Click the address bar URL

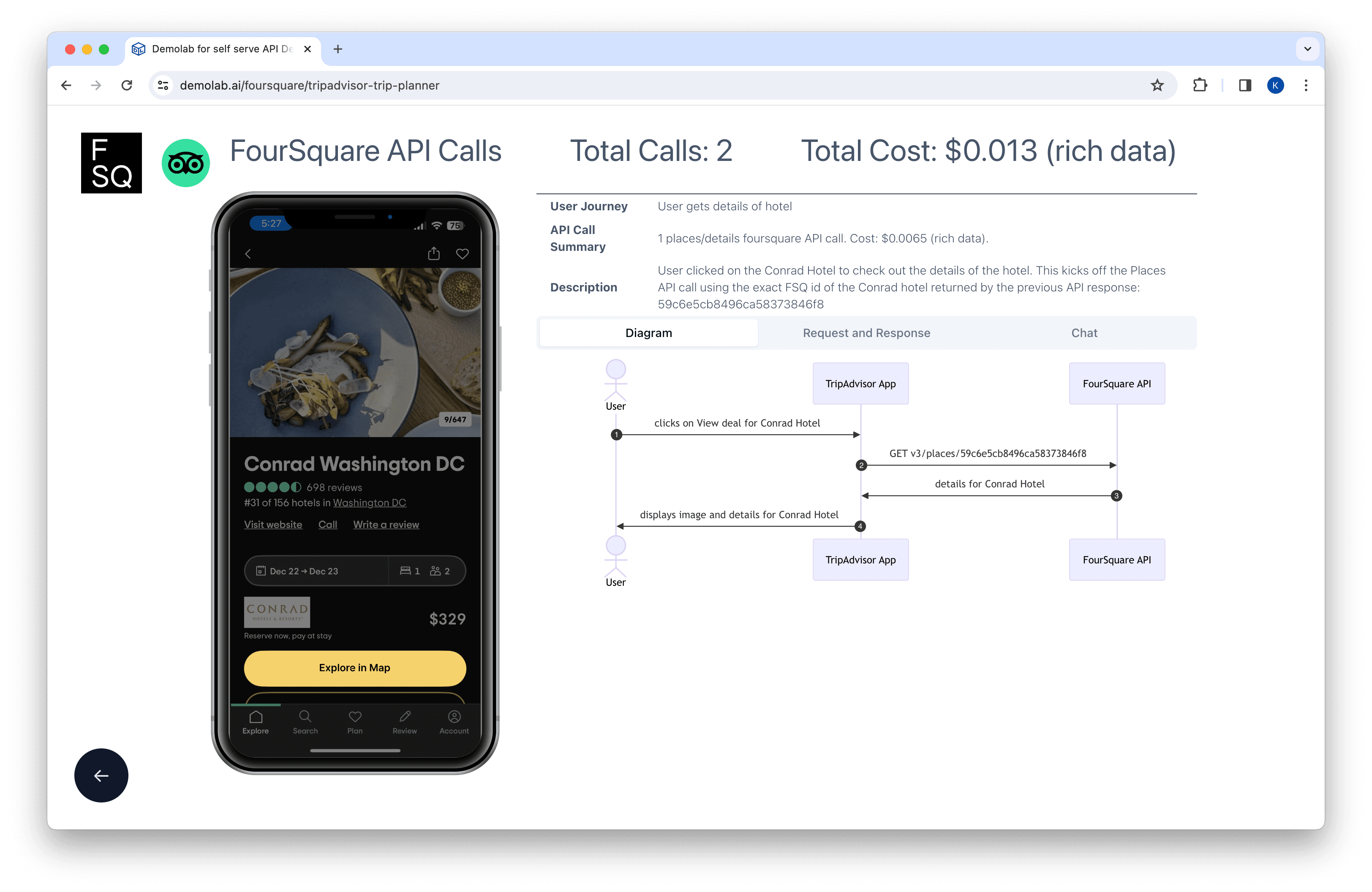tap(309, 85)
